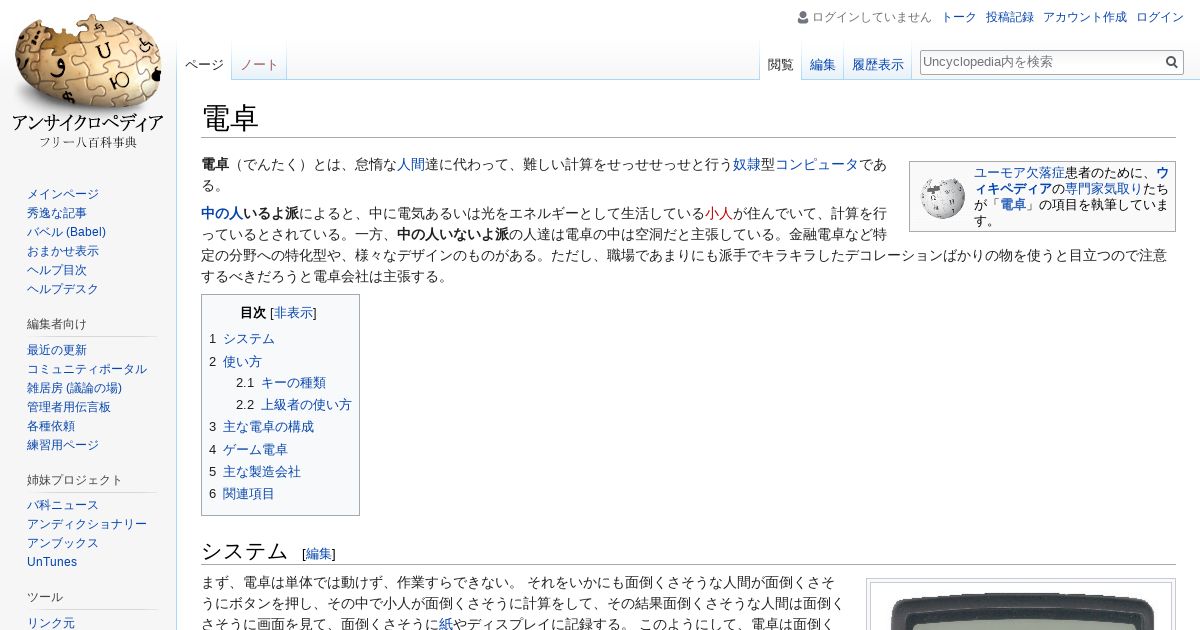Click the search magnifier icon
The width and height of the screenshot is (1200, 630).
[1172, 62]
